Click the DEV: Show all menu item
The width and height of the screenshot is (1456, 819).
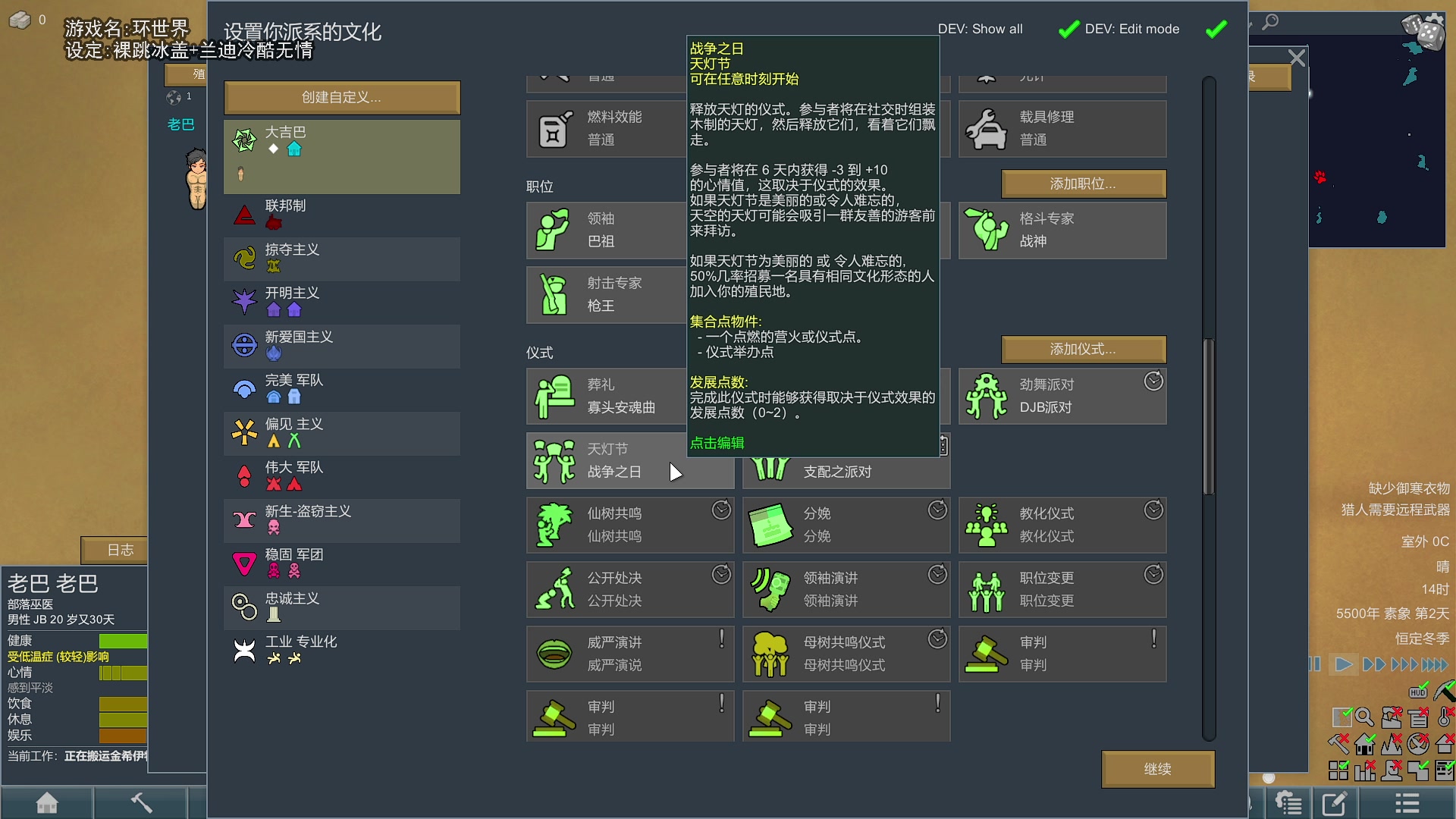[981, 29]
